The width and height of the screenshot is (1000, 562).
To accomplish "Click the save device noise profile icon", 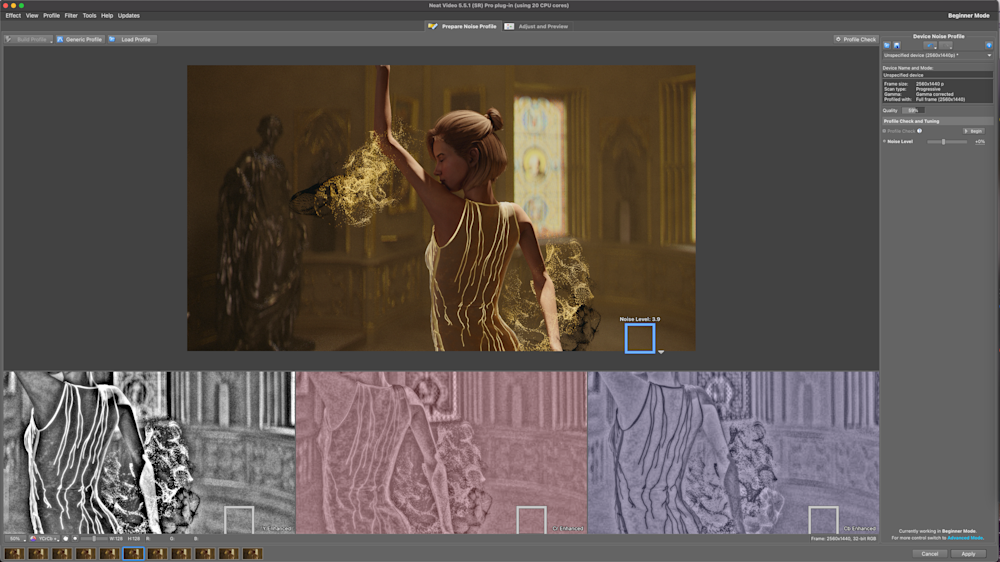I will pyautogui.click(x=897, y=45).
